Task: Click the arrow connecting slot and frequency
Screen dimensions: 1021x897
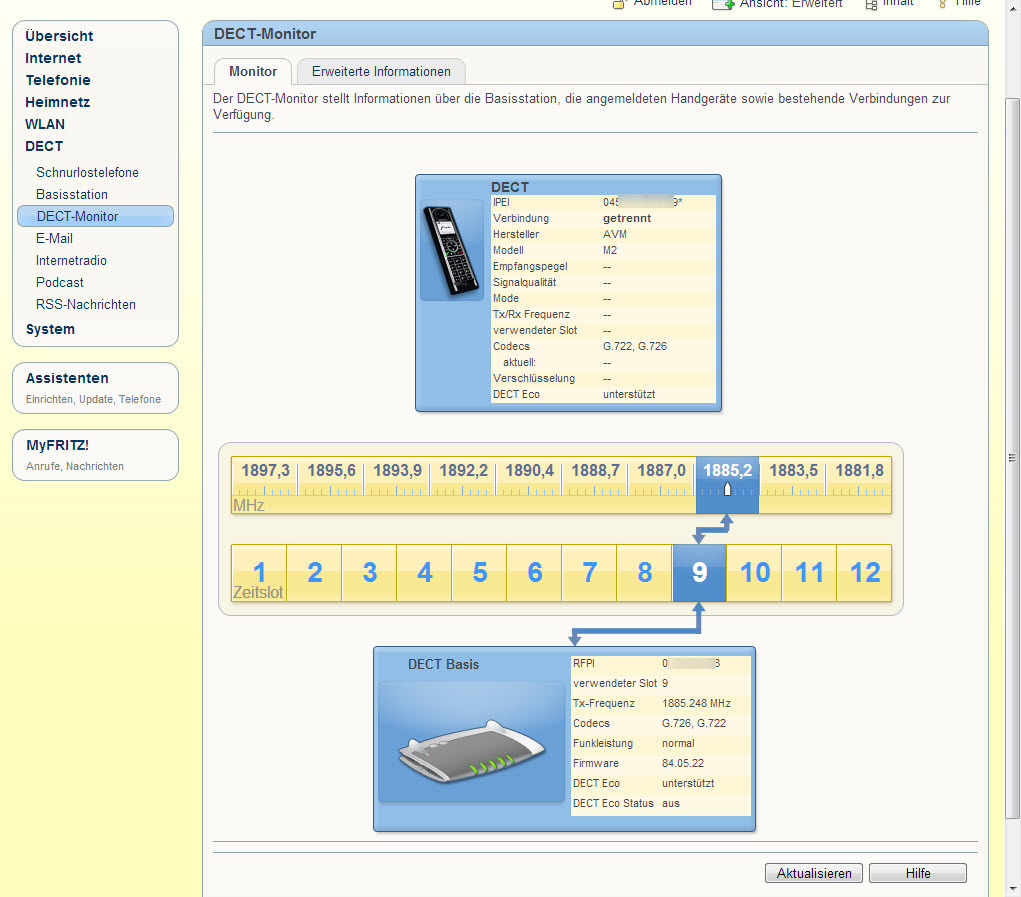Action: [x=712, y=529]
